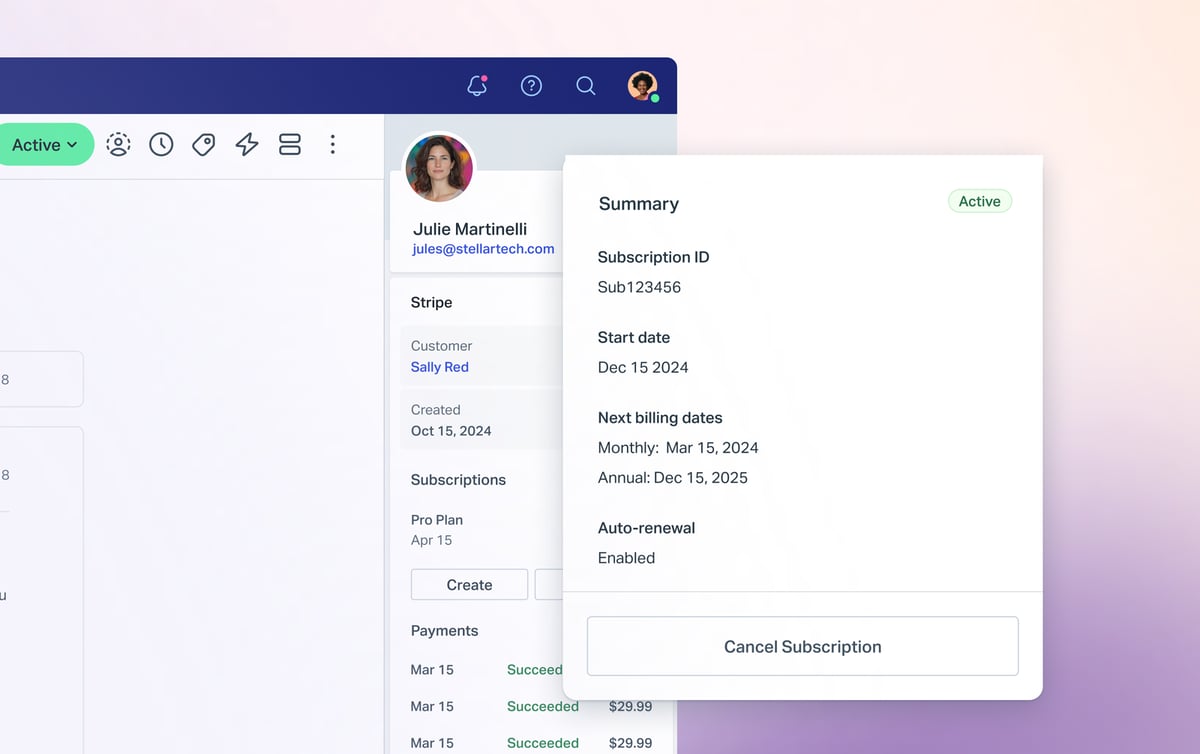This screenshot has height=754, width=1200.
Task: Click the tag label icon
Action: point(204,145)
